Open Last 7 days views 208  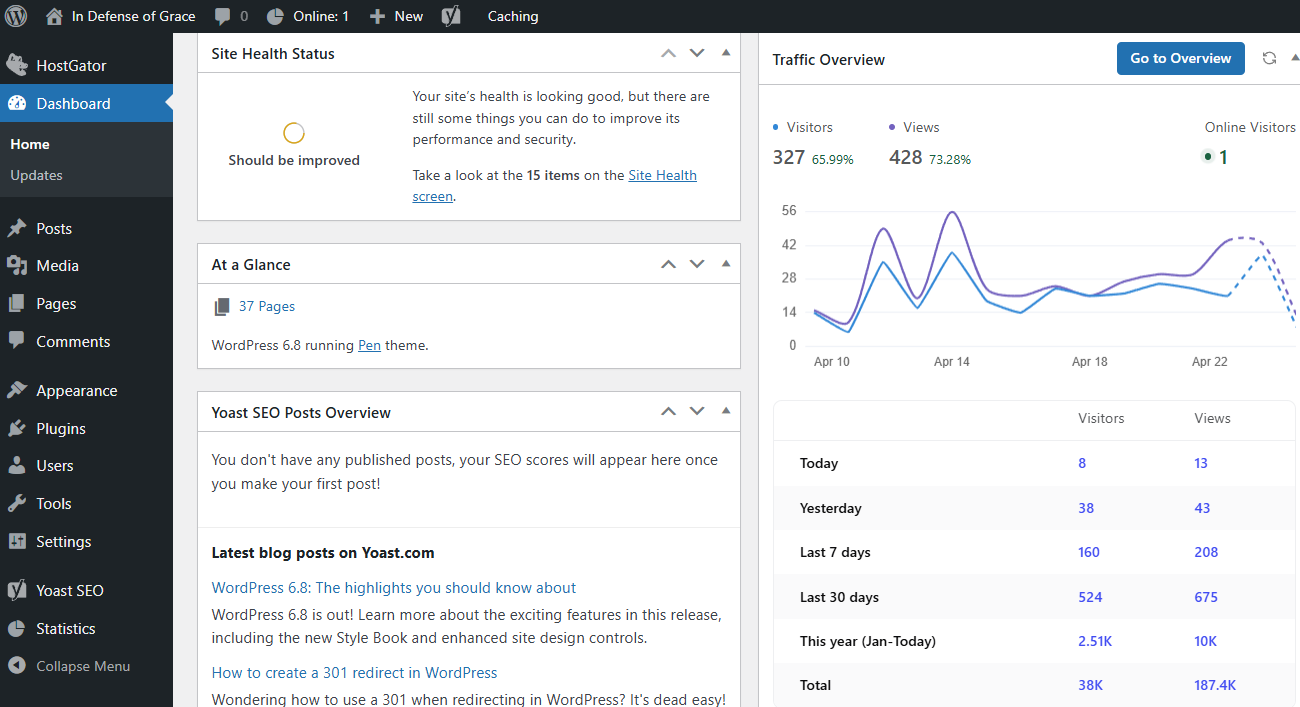(x=1206, y=552)
